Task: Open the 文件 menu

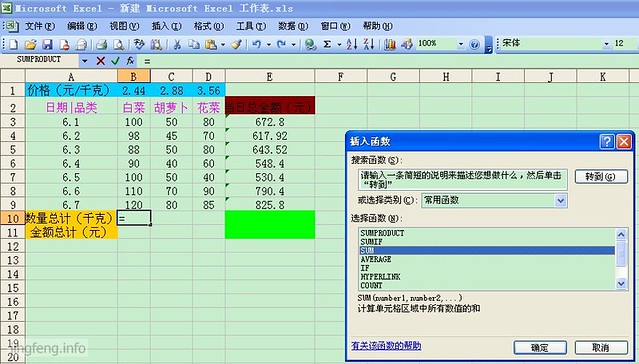Action: [x=40, y=26]
